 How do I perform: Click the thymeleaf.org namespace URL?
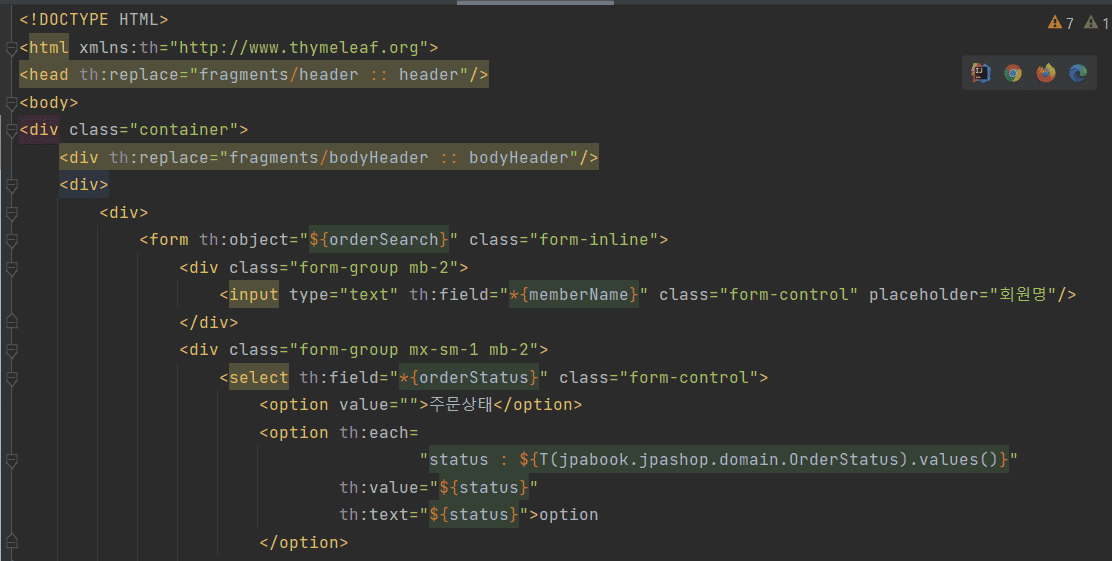(299, 48)
